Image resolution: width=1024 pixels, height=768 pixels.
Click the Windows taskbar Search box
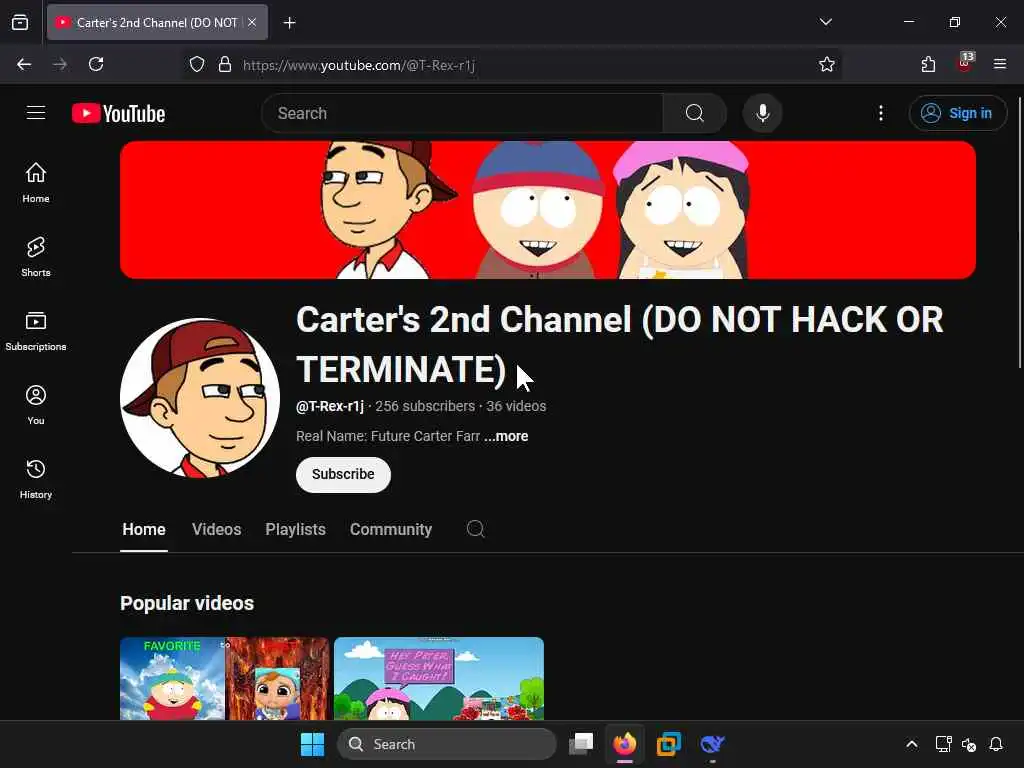coord(447,744)
